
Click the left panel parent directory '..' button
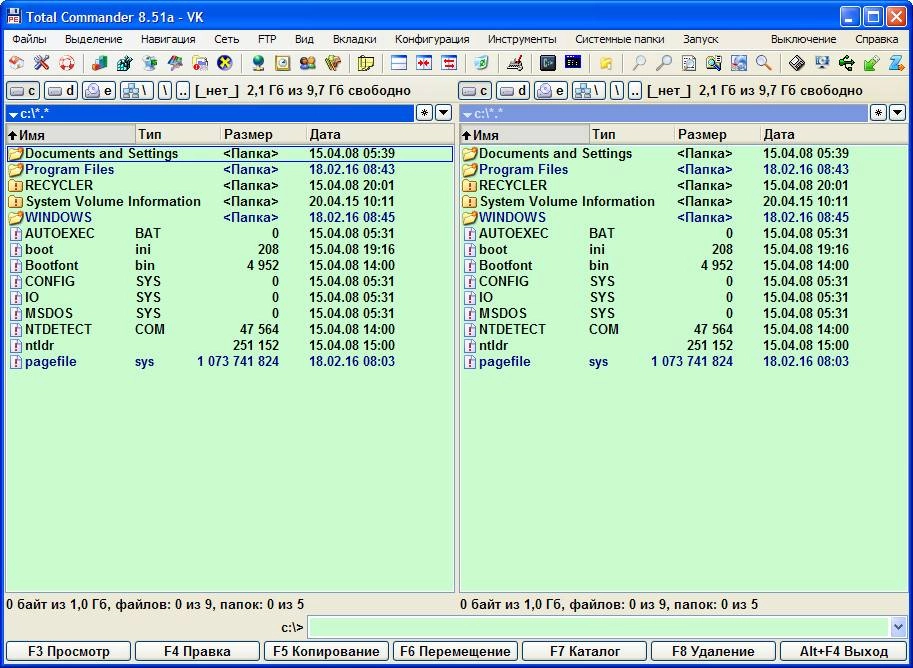point(183,91)
